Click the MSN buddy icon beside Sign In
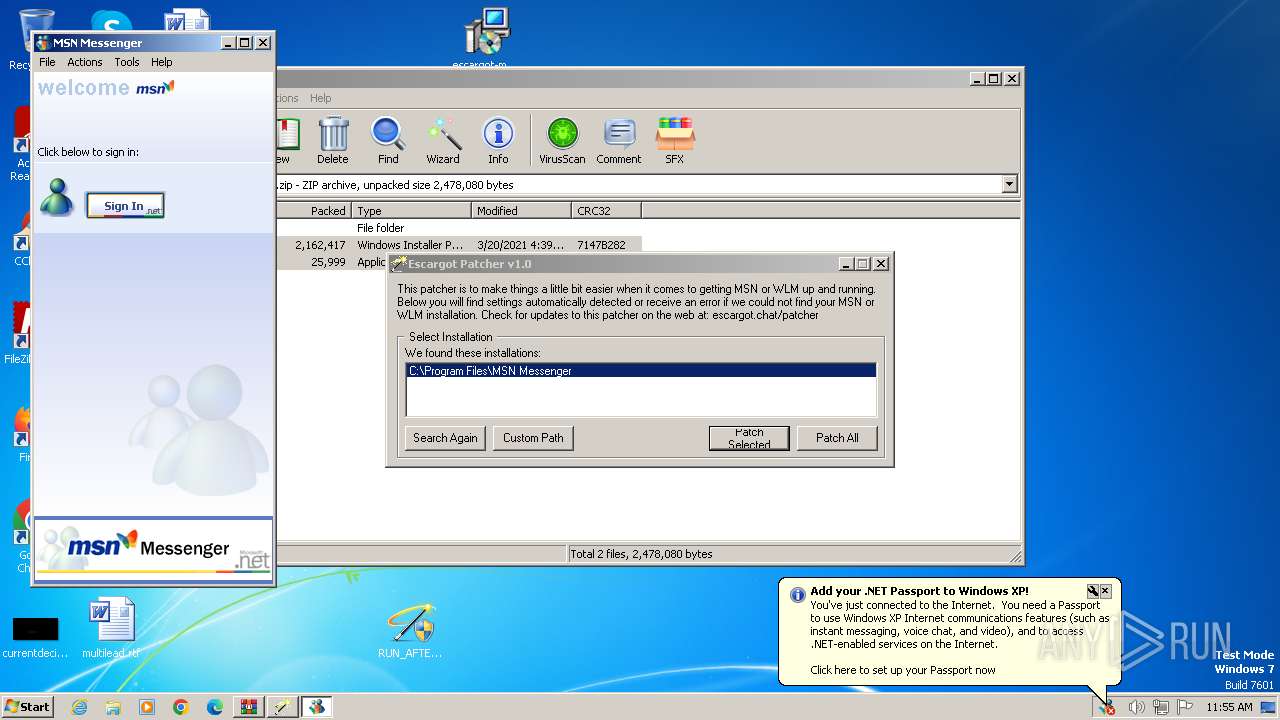 coord(57,197)
